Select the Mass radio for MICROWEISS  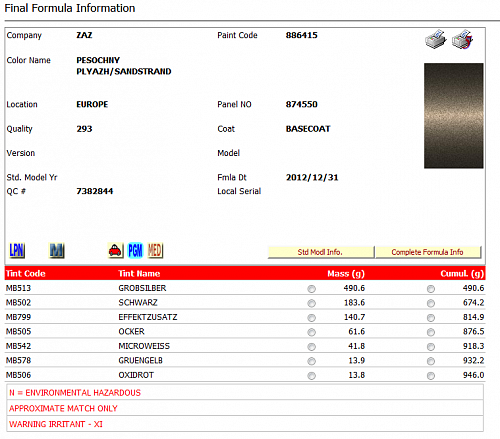click(312, 347)
